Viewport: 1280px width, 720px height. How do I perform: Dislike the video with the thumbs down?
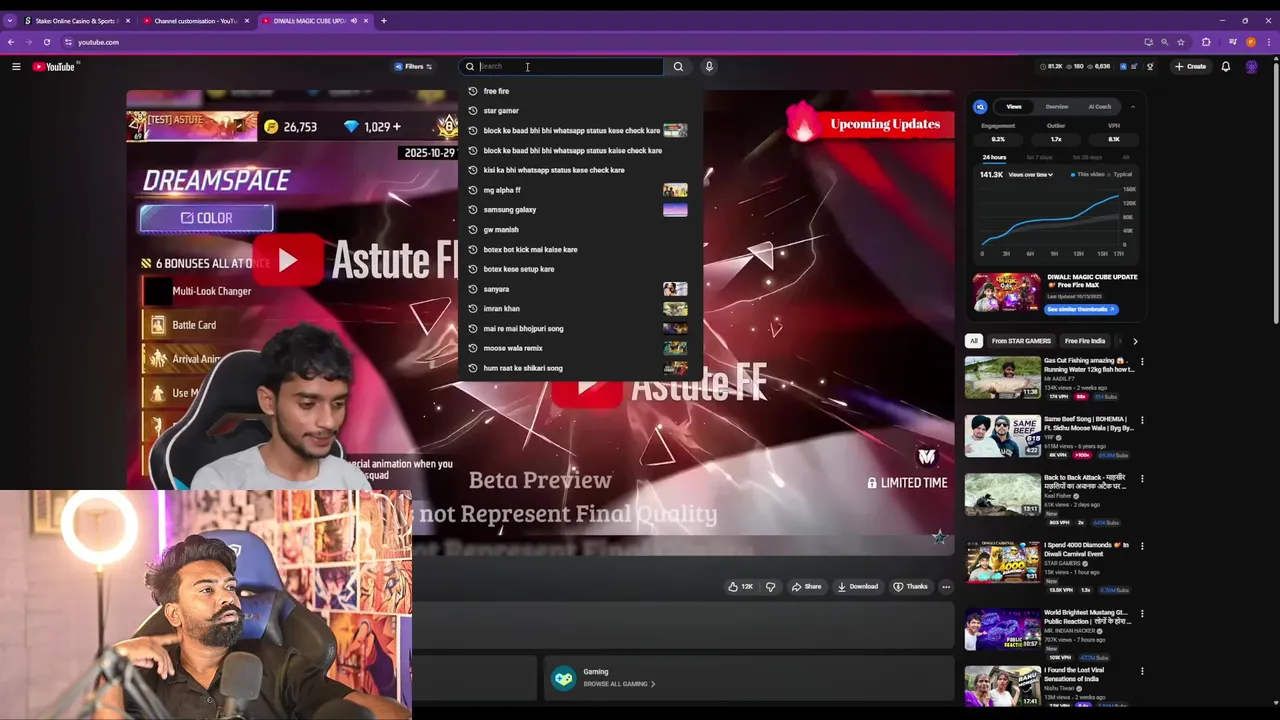[770, 587]
